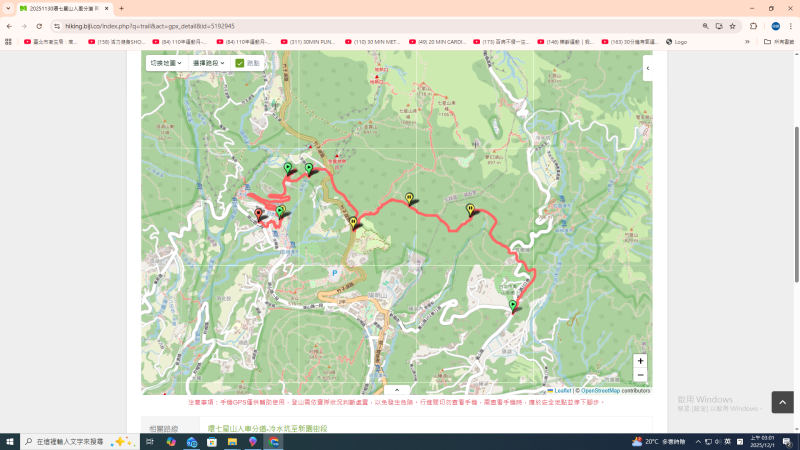Click the map zoom in plus button
Viewport: 800px width, 450px height.
point(640,361)
